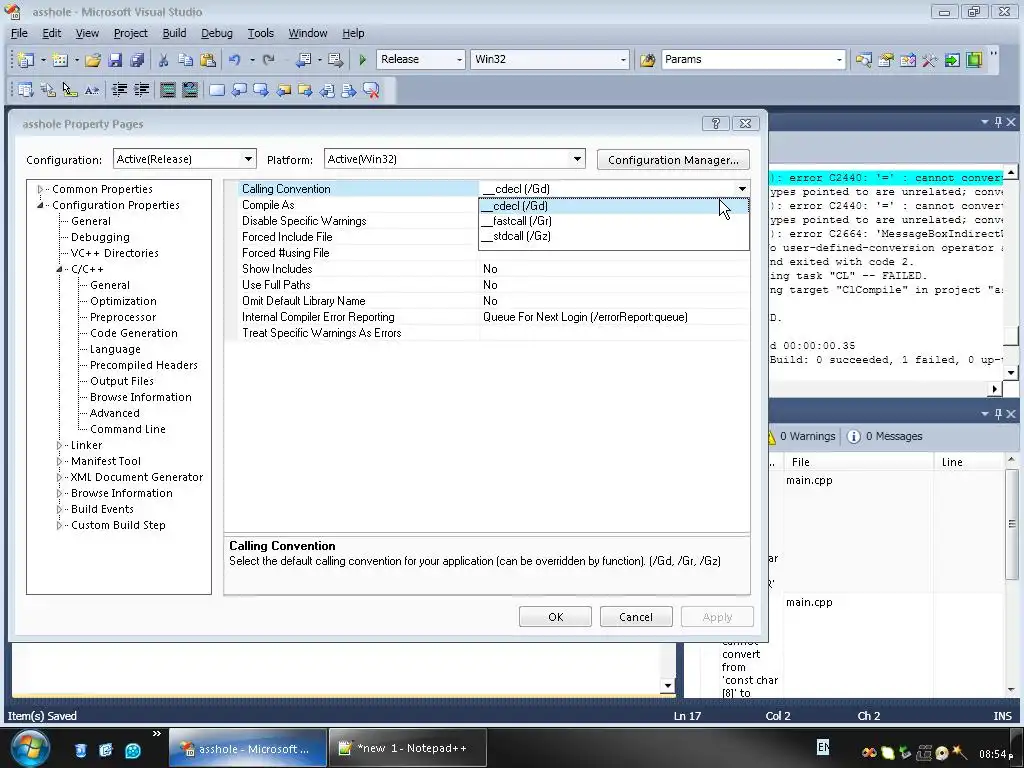Click the Copy icon in toolbar

(x=185, y=60)
